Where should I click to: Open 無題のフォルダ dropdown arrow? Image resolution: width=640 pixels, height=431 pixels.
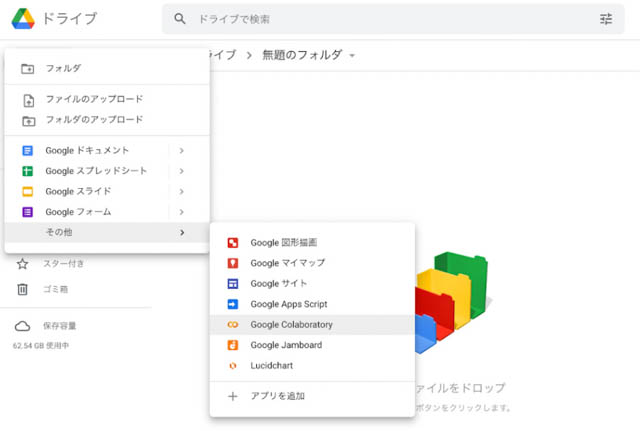pyautogui.click(x=352, y=56)
